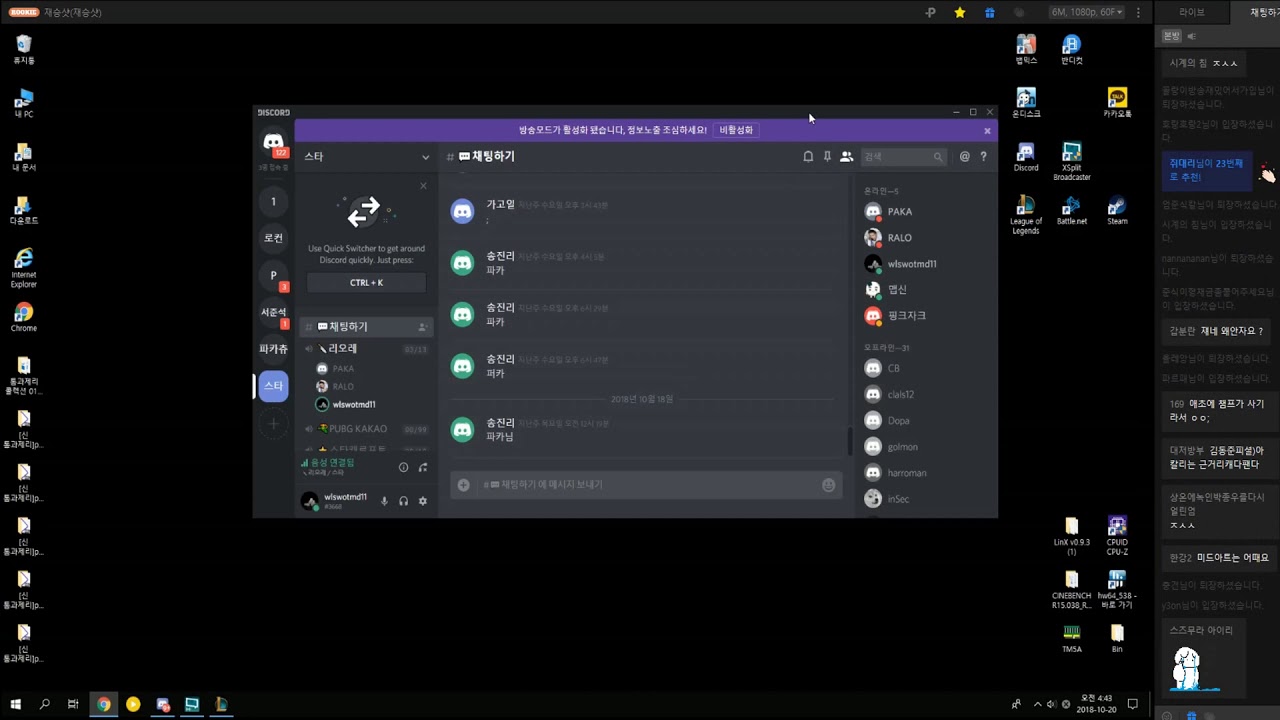Toggle headphone deafen in the user panel

pyautogui.click(x=403, y=501)
